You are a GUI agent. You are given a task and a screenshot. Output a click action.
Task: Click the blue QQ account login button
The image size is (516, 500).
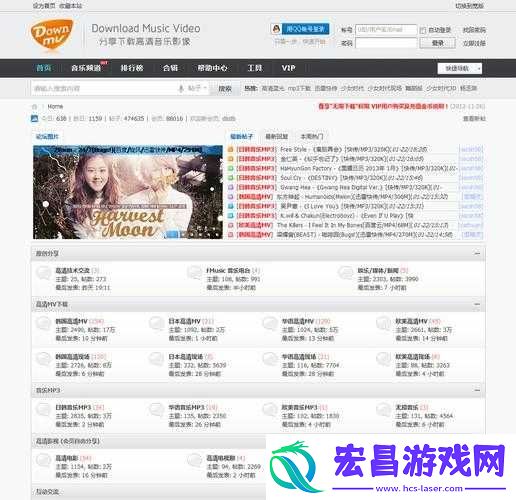pos(305,29)
